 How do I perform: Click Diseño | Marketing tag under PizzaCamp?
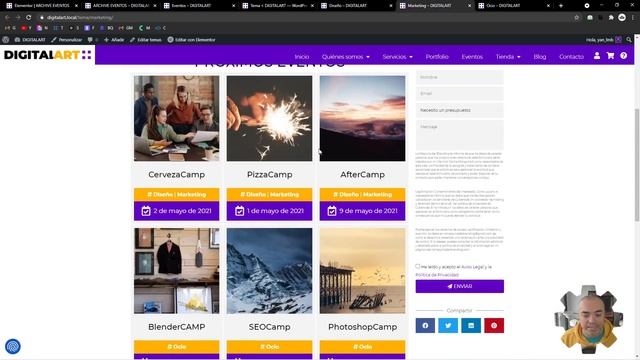tap(269, 194)
